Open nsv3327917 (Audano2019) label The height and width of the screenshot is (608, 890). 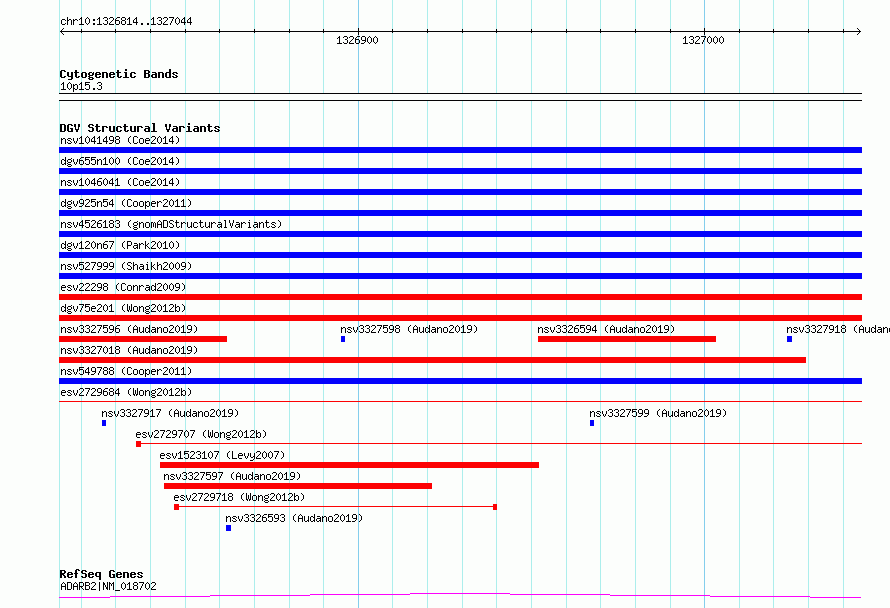170,413
